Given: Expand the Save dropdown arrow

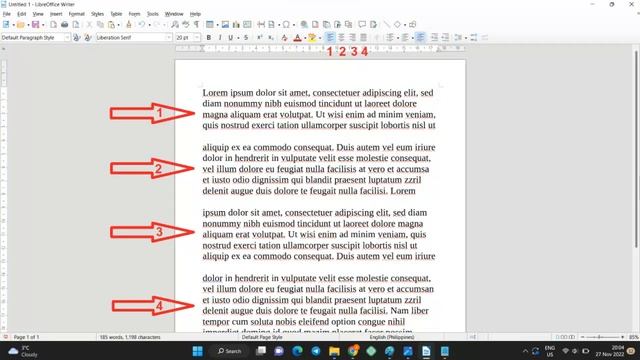Looking at the screenshot, I should point(43,25).
